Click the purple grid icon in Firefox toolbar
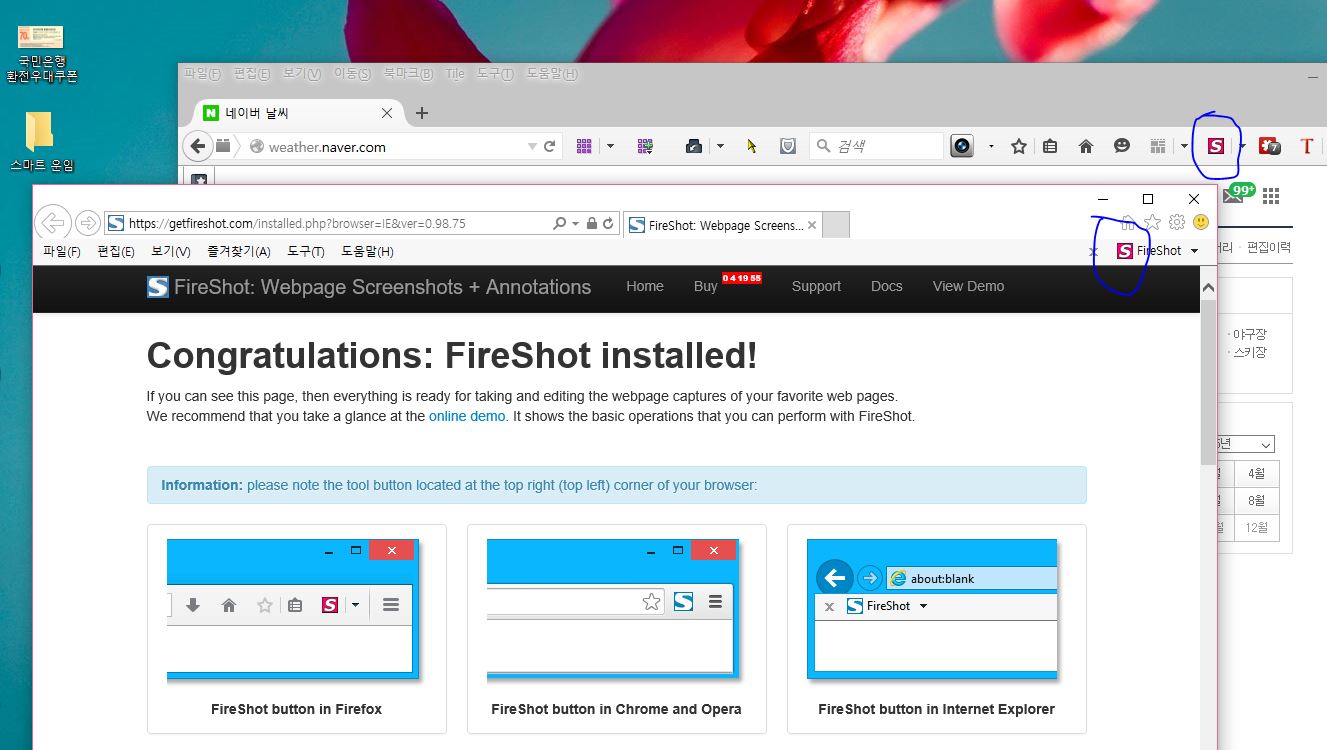1327x750 pixels. 585,146
